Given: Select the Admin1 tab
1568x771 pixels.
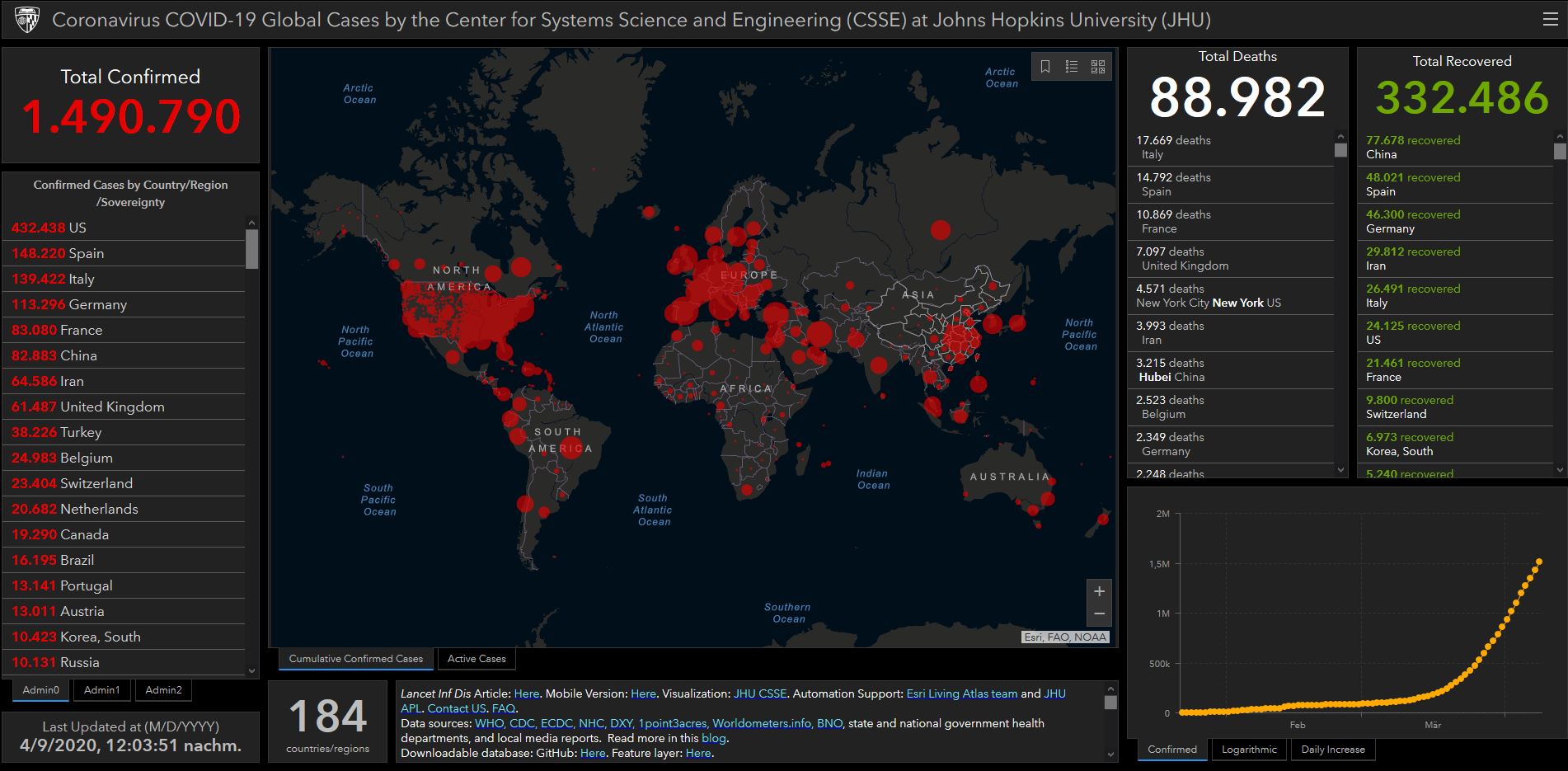Looking at the screenshot, I should [x=101, y=690].
